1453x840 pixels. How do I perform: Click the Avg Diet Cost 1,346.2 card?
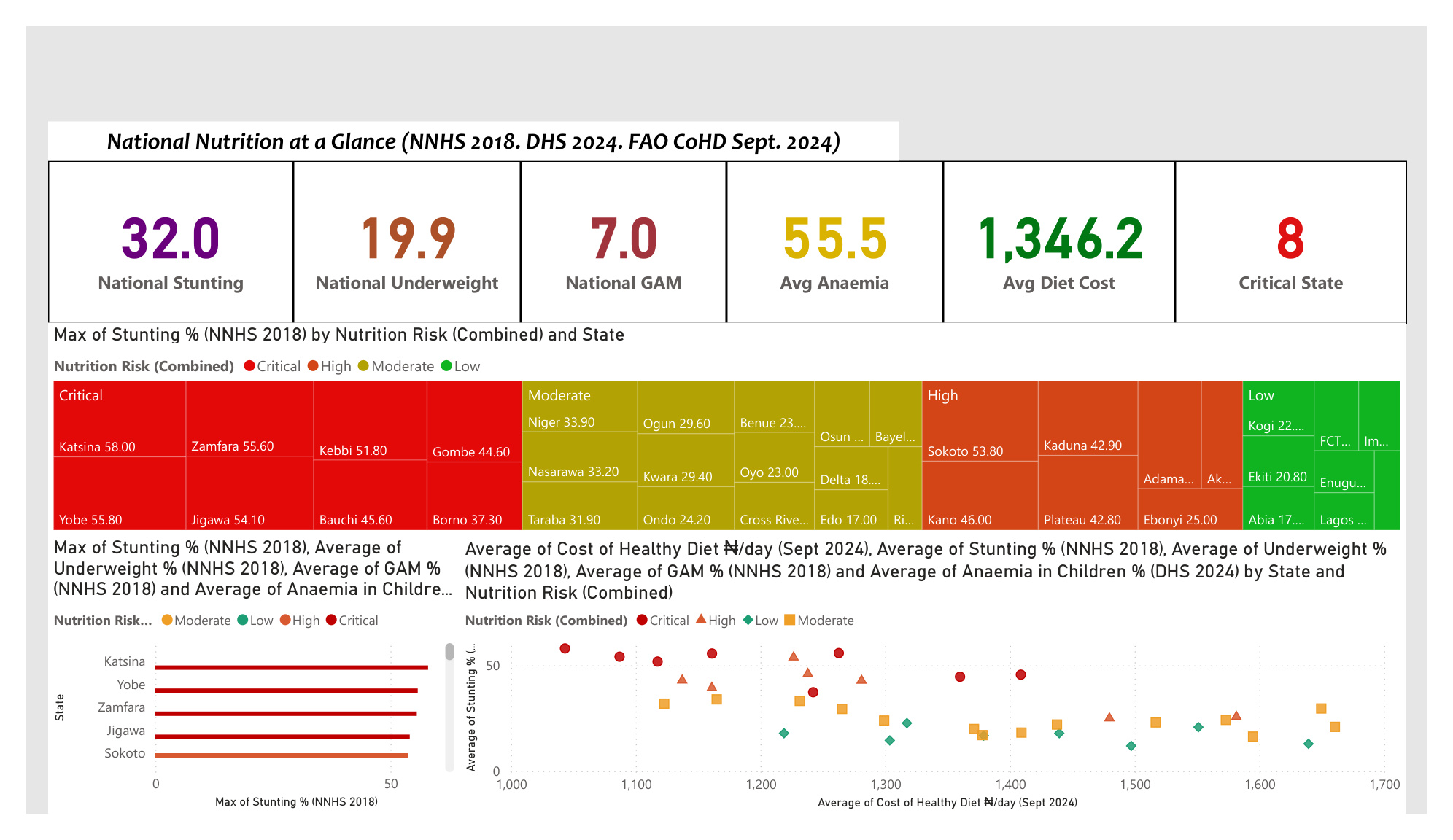[x=1058, y=242]
